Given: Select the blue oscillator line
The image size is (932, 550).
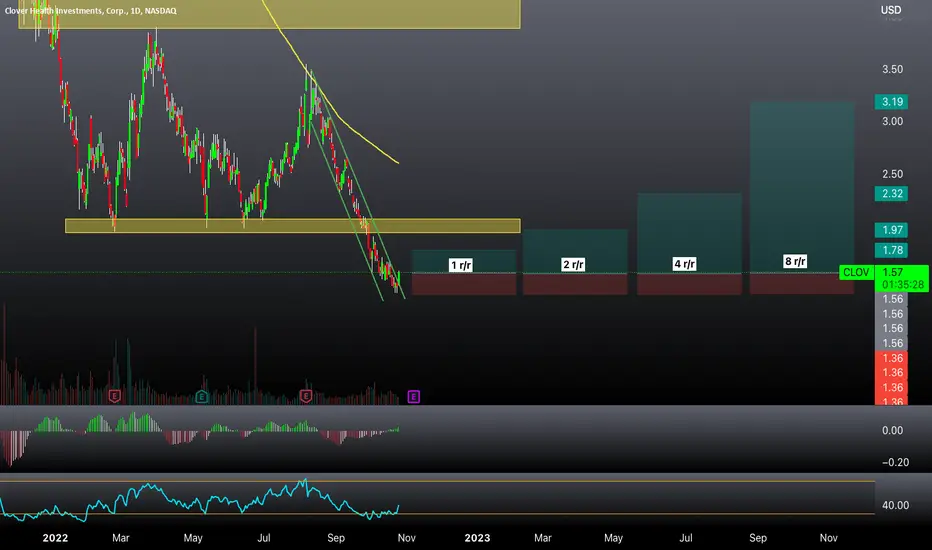Looking at the screenshot, I should point(199,501).
